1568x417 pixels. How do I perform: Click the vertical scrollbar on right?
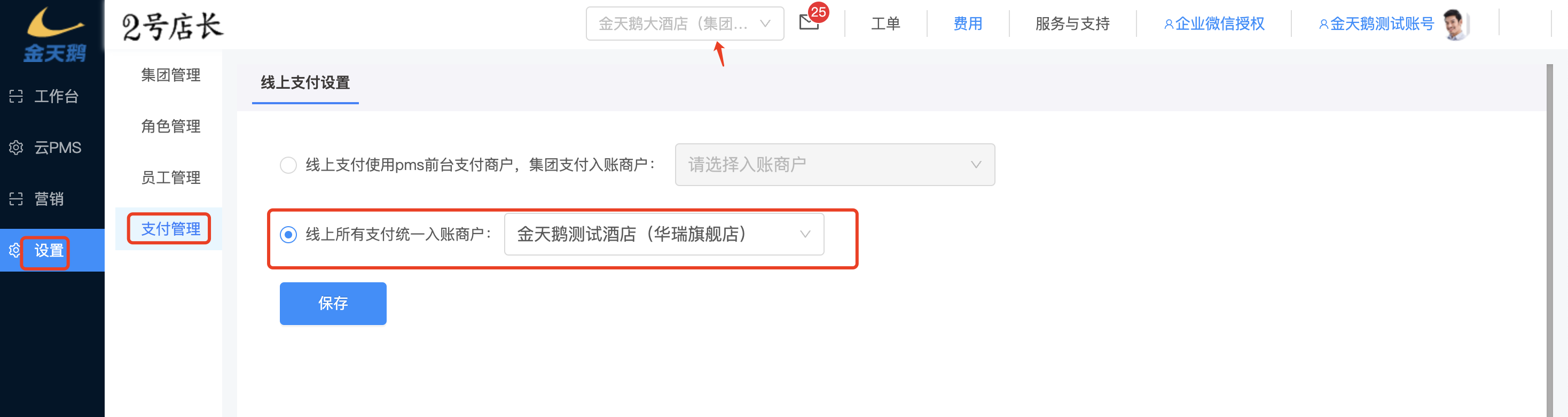tap(1550, 240)
